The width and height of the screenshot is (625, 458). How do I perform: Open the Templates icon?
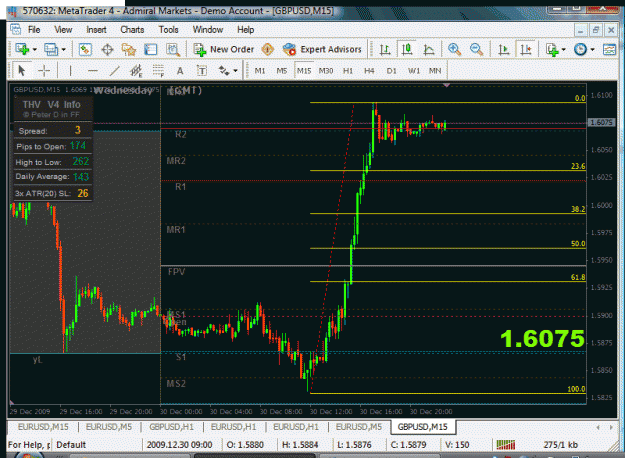609,49
